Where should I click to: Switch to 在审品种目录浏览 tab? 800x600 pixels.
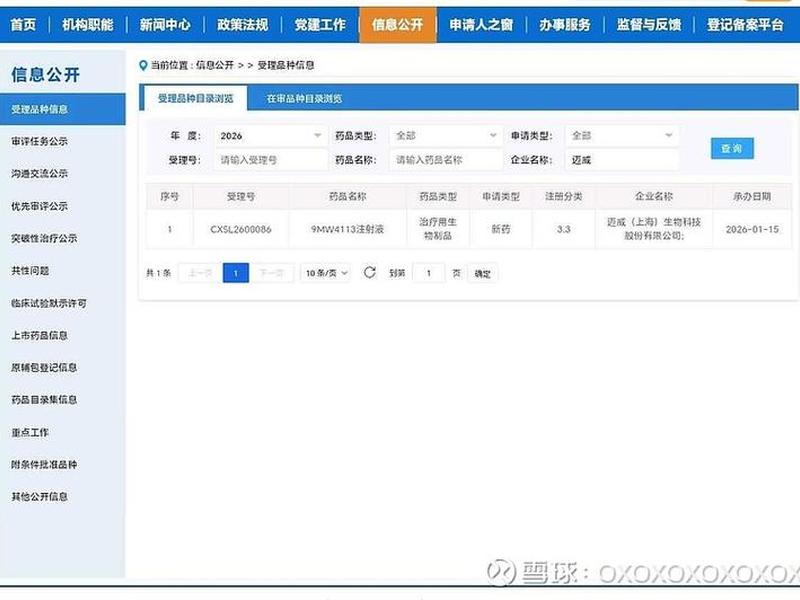click(x=304, y=98)
